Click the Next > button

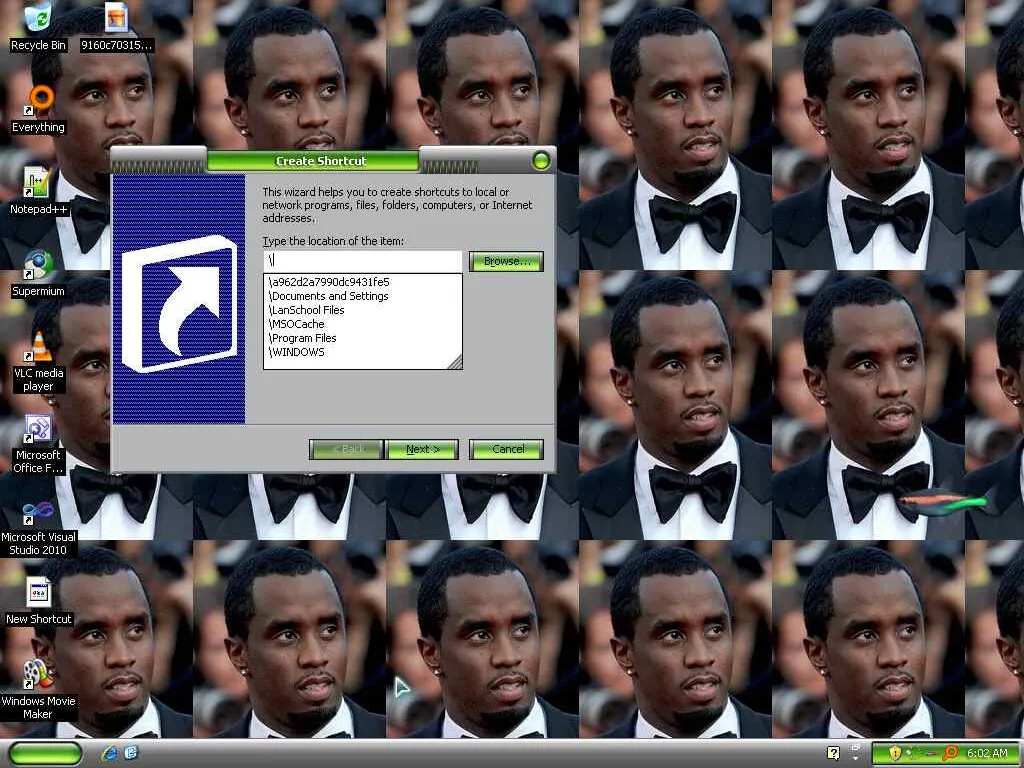423,449
